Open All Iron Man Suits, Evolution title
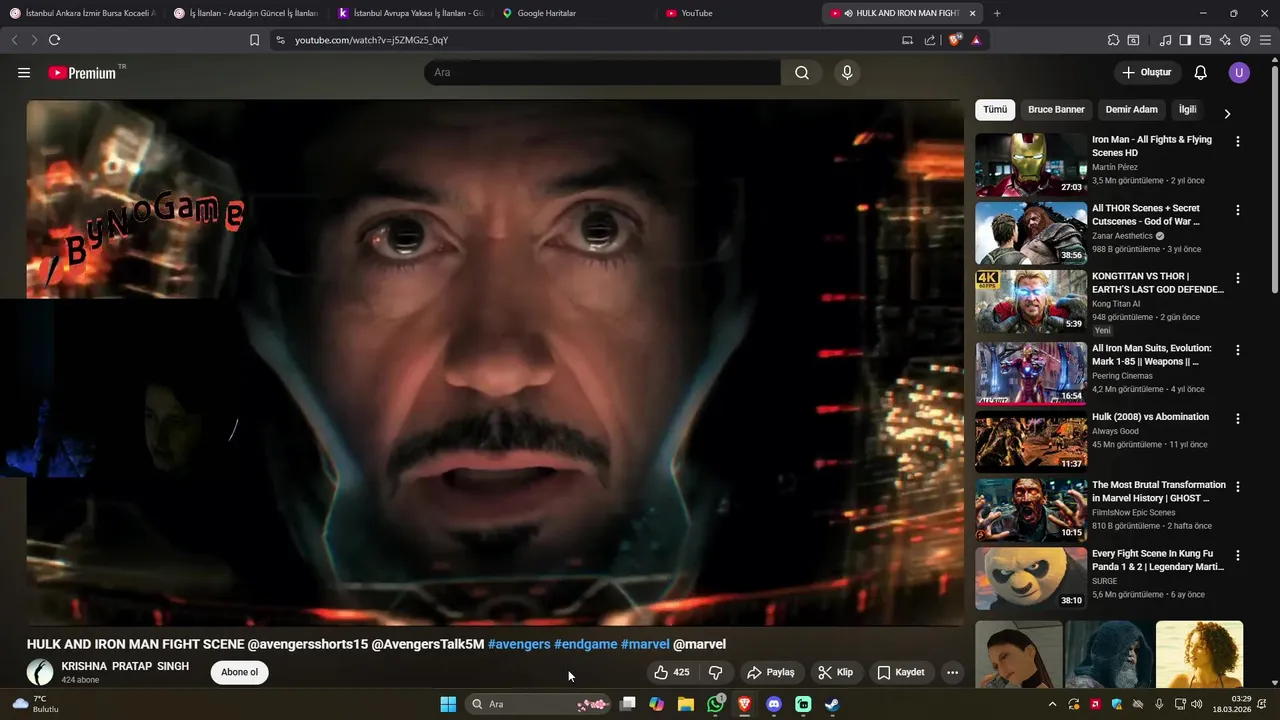 (1152, 355)
